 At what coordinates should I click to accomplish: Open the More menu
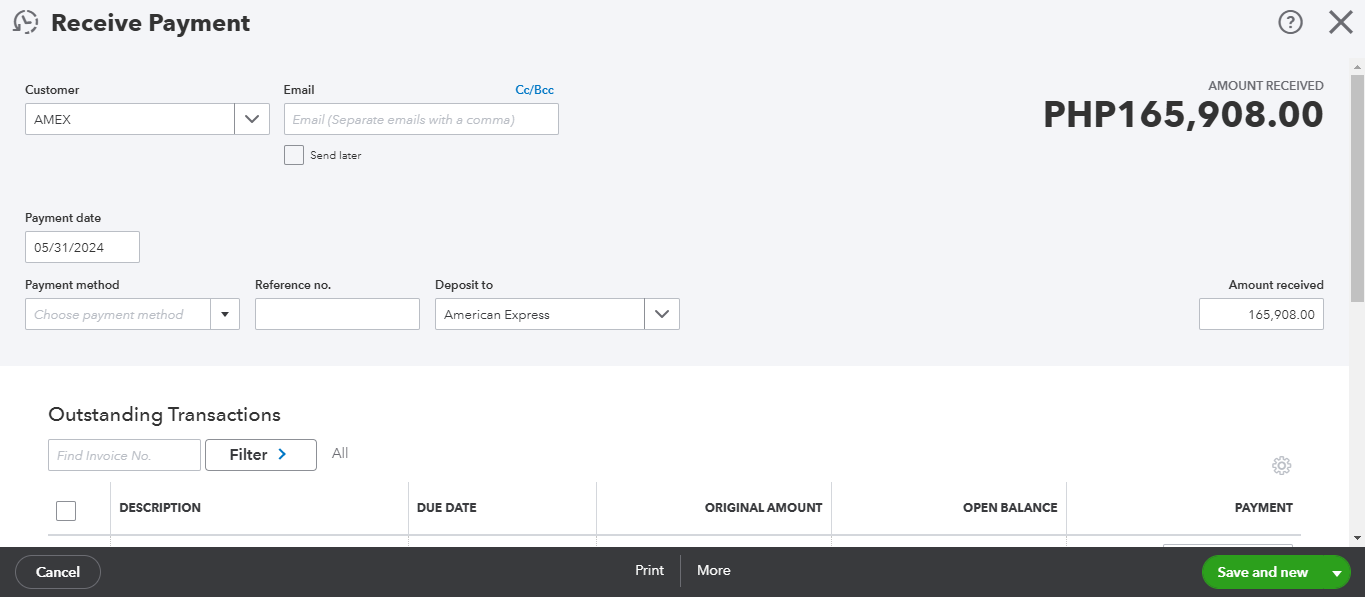coord(713,570)
